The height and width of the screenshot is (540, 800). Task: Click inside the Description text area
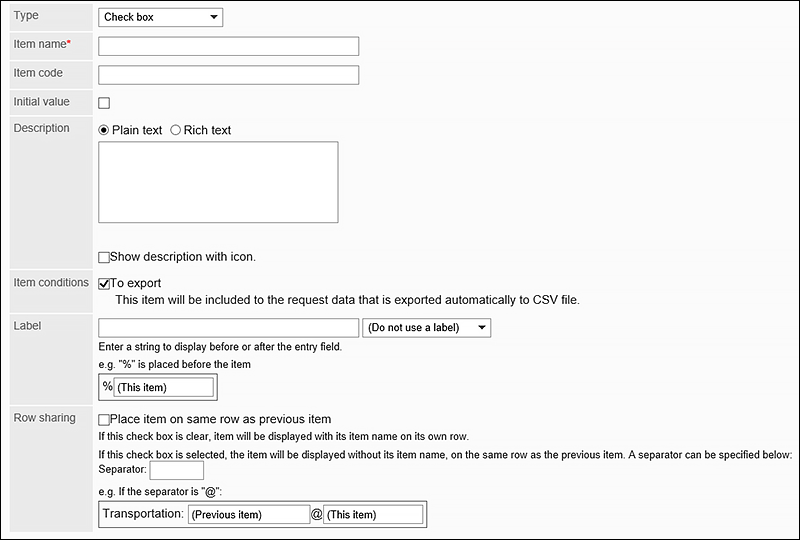pos(218,182)
